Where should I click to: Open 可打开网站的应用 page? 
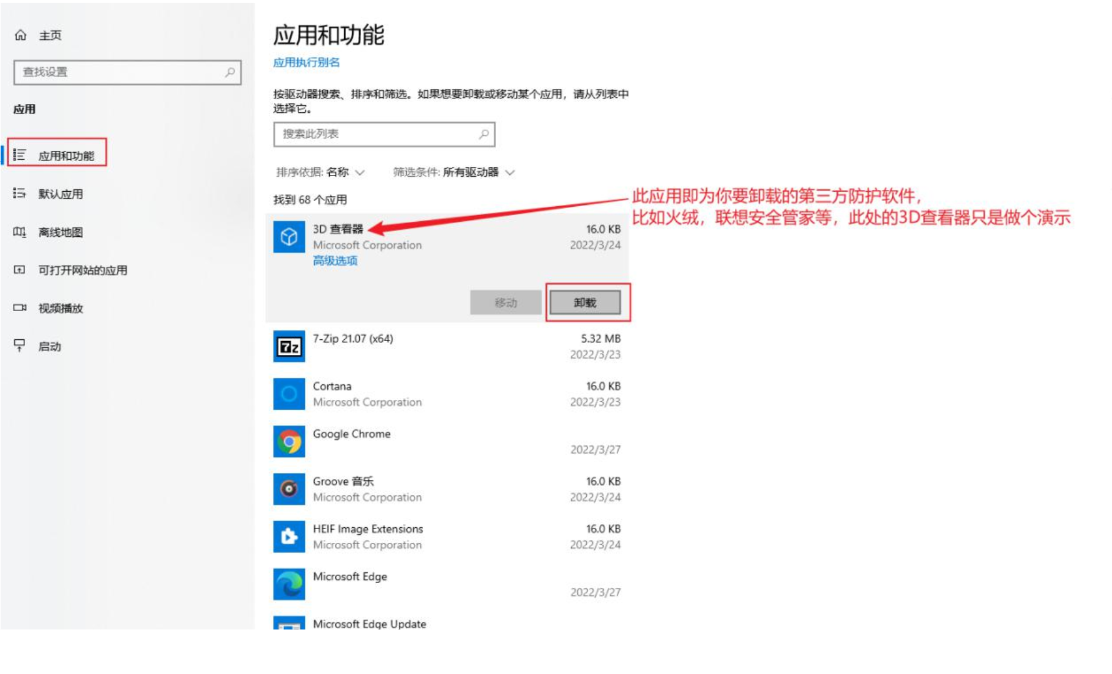83,270
